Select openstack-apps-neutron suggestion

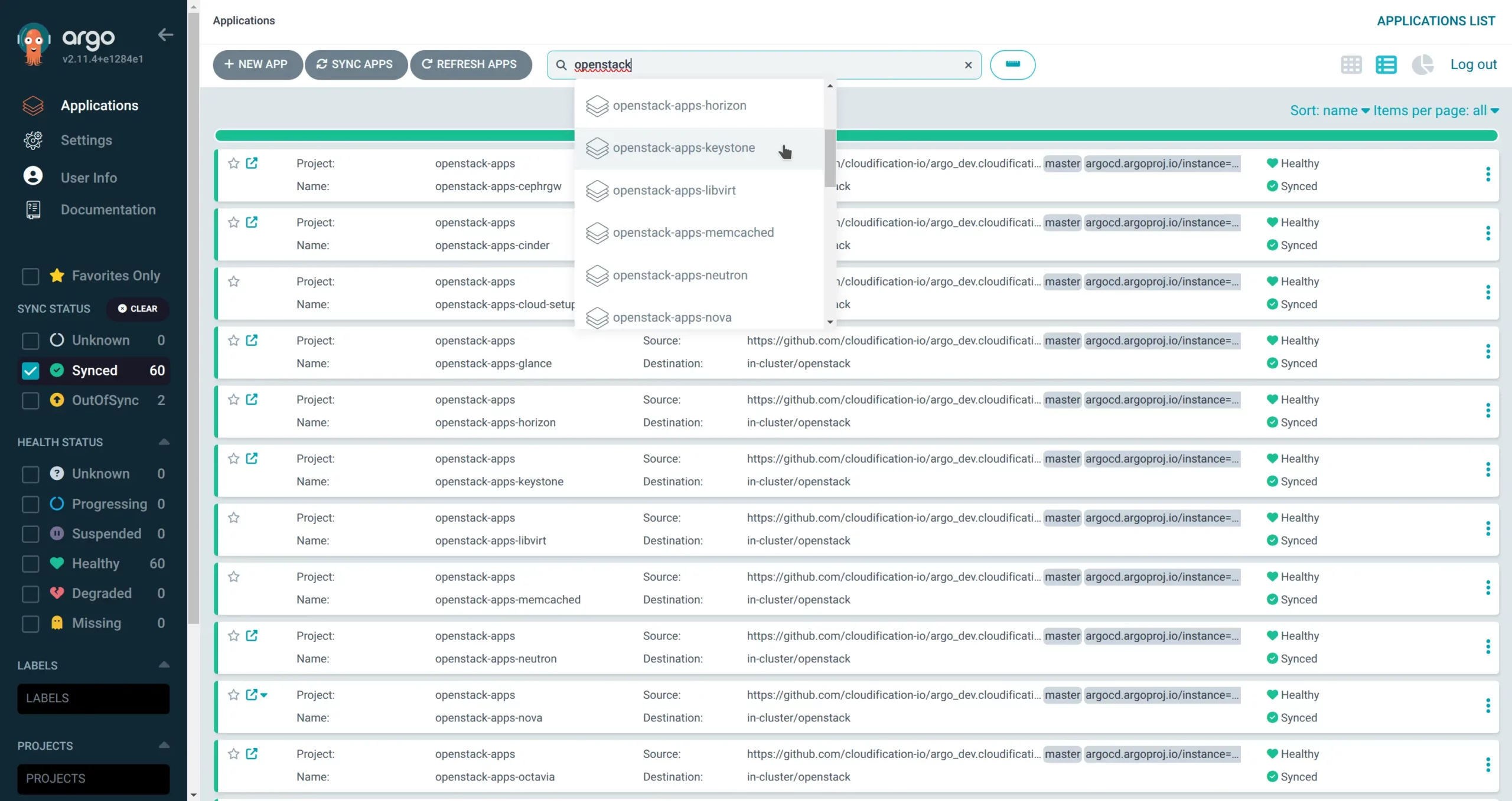coord(699,275)
